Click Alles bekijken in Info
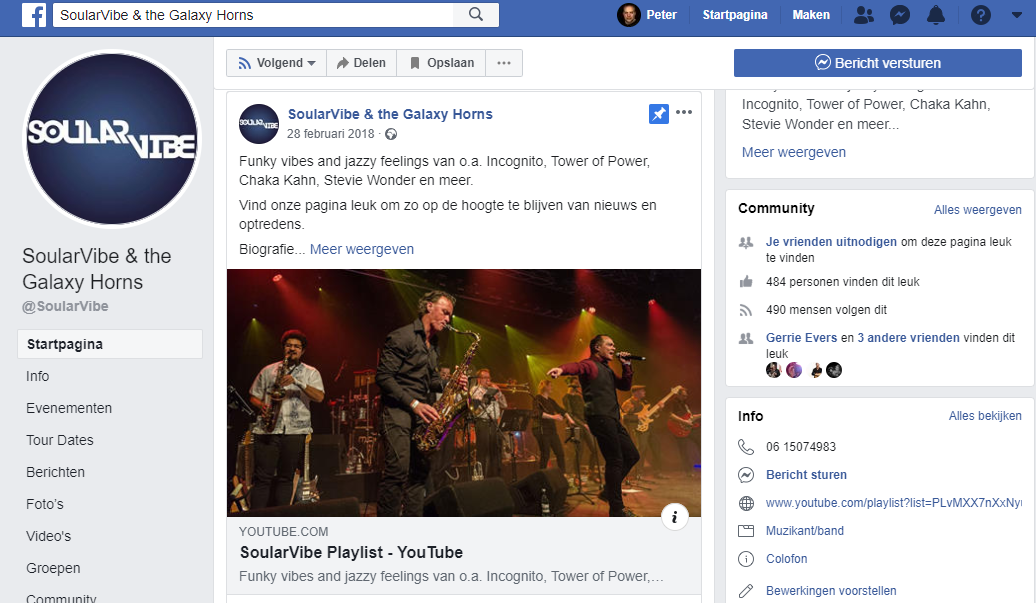 coord(985,416)
